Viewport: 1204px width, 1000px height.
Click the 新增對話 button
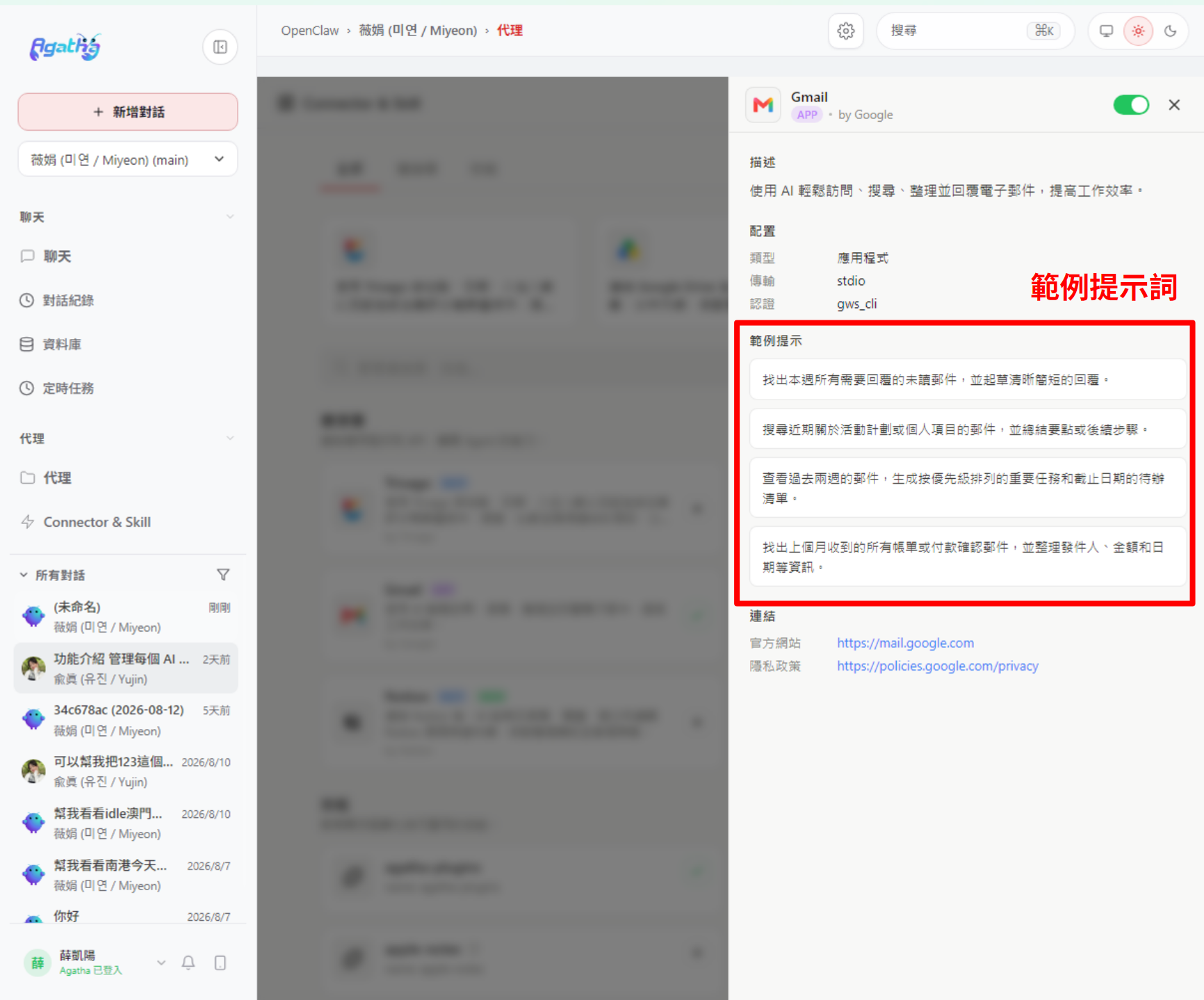[x=128, y=112]
